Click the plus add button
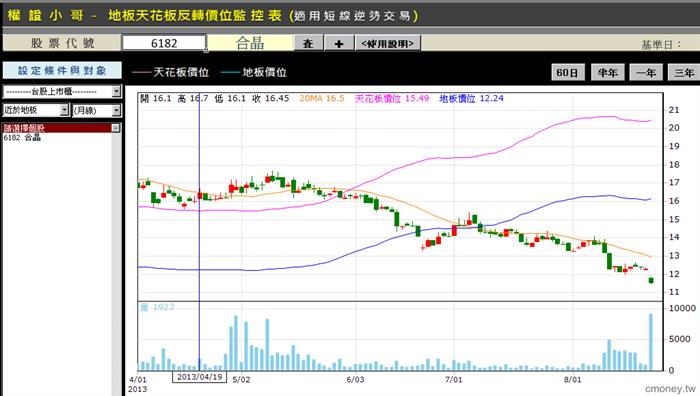Viewport: 700px width, 396px height. coord(339,43)
